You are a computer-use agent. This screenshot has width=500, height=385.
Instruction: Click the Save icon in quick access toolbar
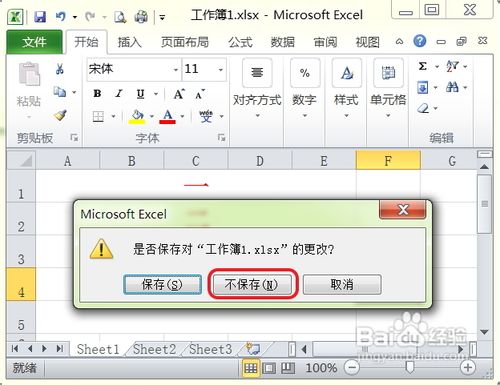pos(40,16)
